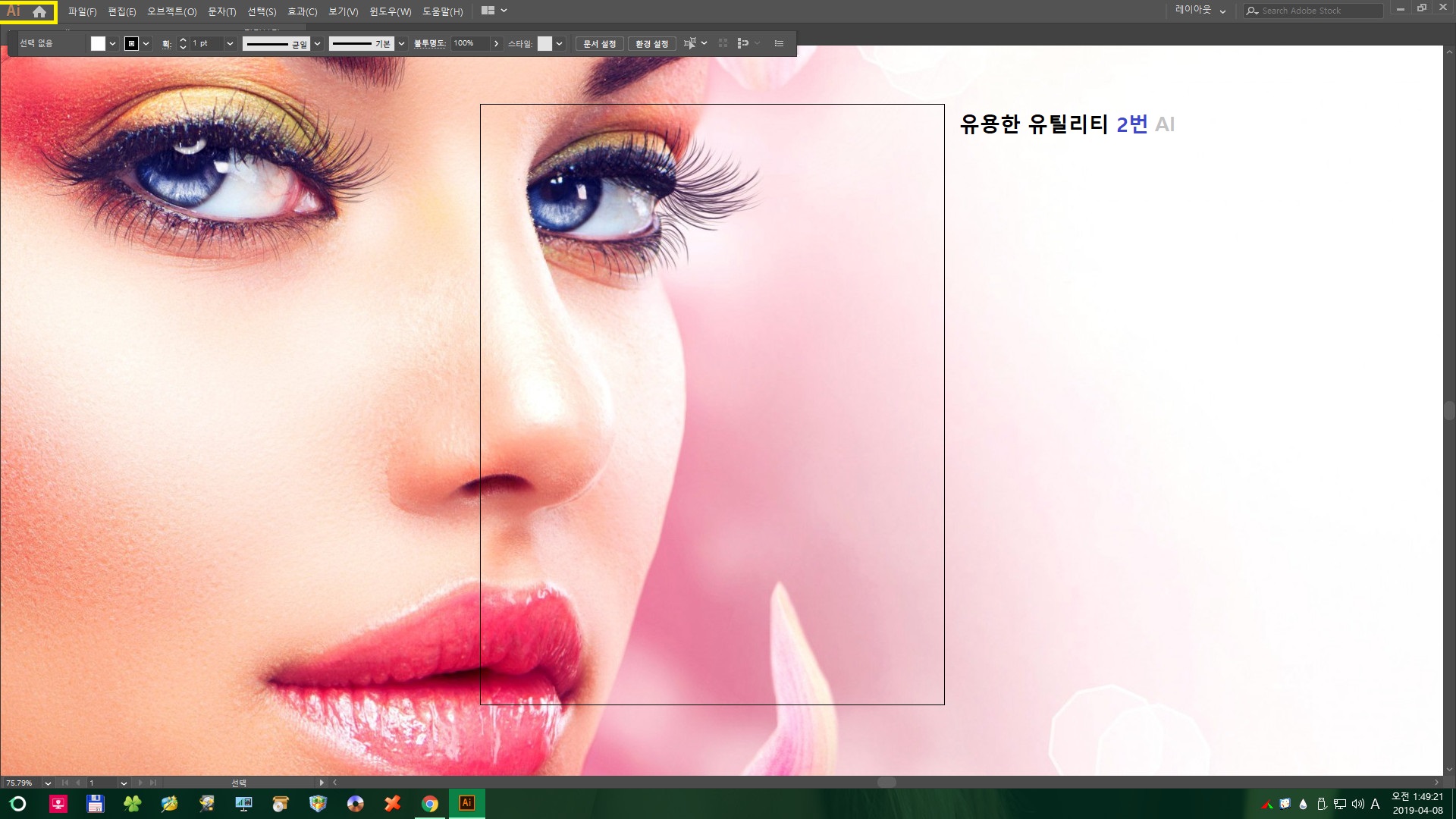Screen dimensions: 1456x819
Task: Open the green clover taskbar app
Action: (132, 804)
